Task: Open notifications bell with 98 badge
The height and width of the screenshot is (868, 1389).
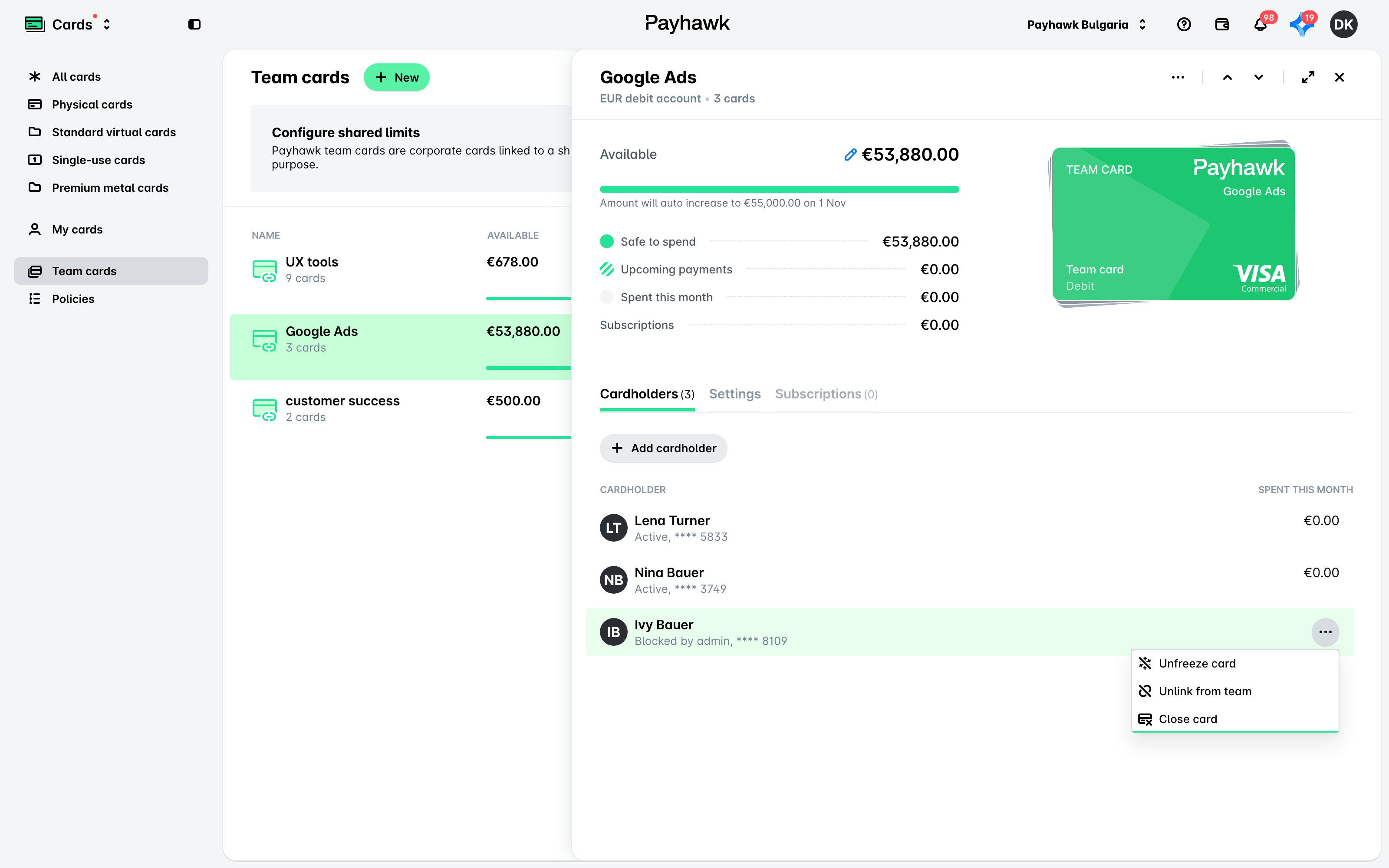Action: pos(1261,25)
